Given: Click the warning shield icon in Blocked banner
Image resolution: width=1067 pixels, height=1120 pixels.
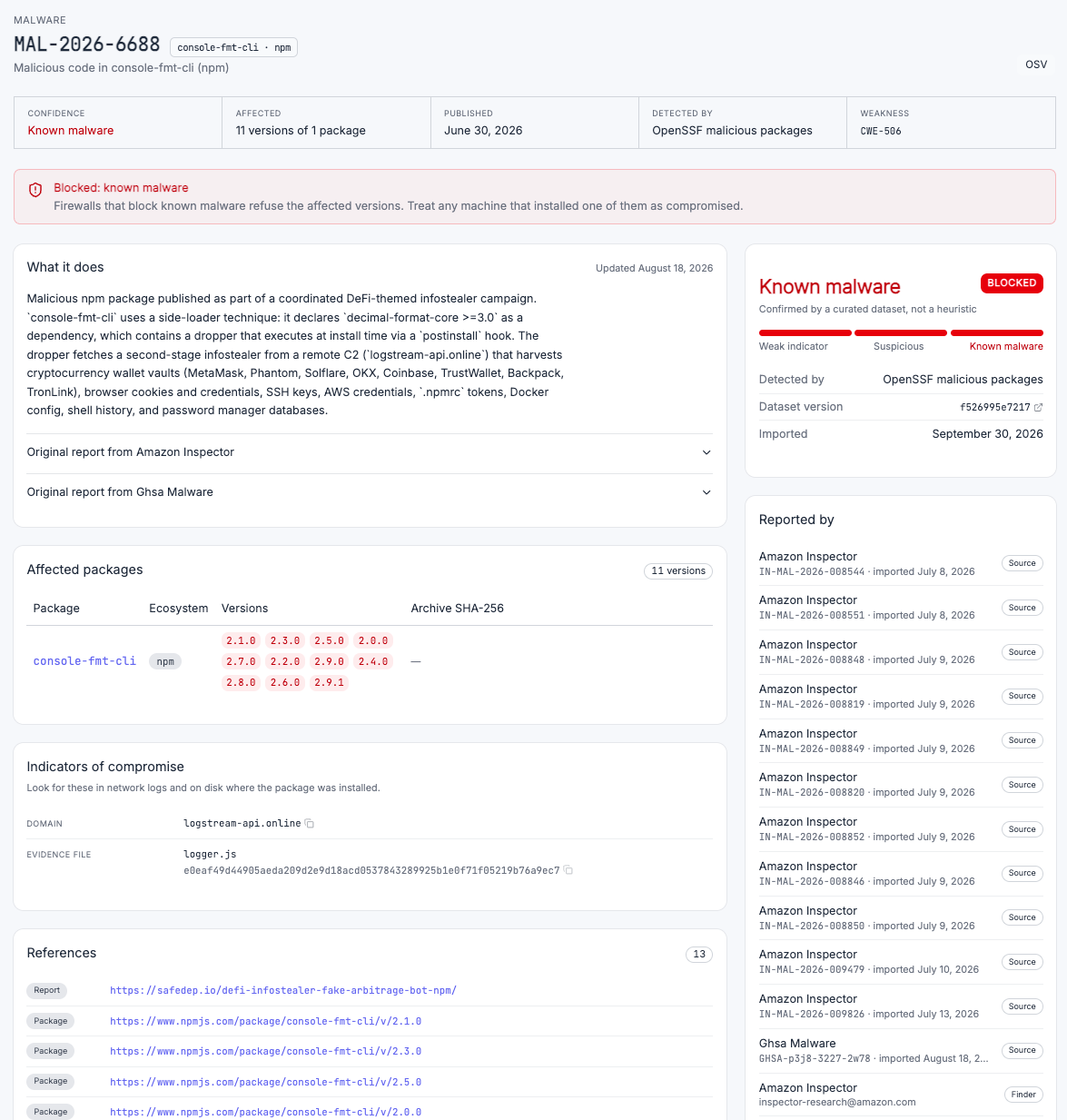Looking at the screenshot, I should pos(35,189).
